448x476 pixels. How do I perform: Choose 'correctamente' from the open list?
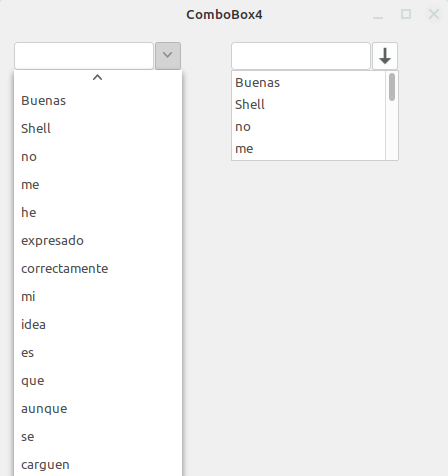point(98,269)
